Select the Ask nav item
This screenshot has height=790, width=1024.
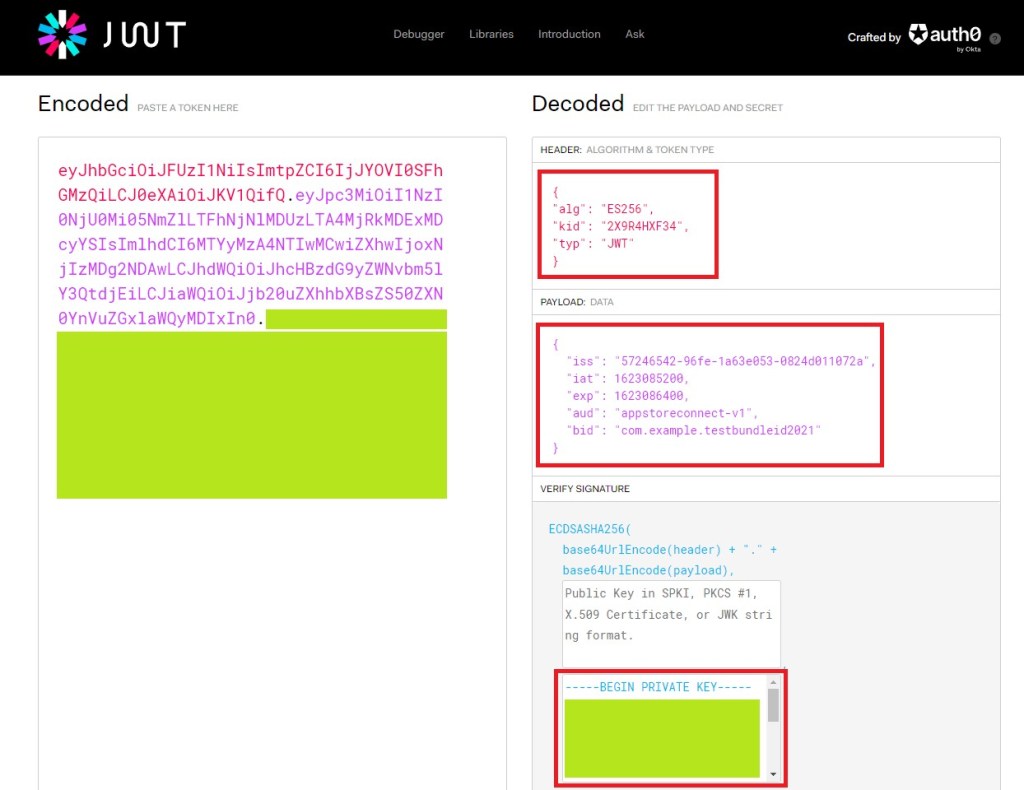635,34
